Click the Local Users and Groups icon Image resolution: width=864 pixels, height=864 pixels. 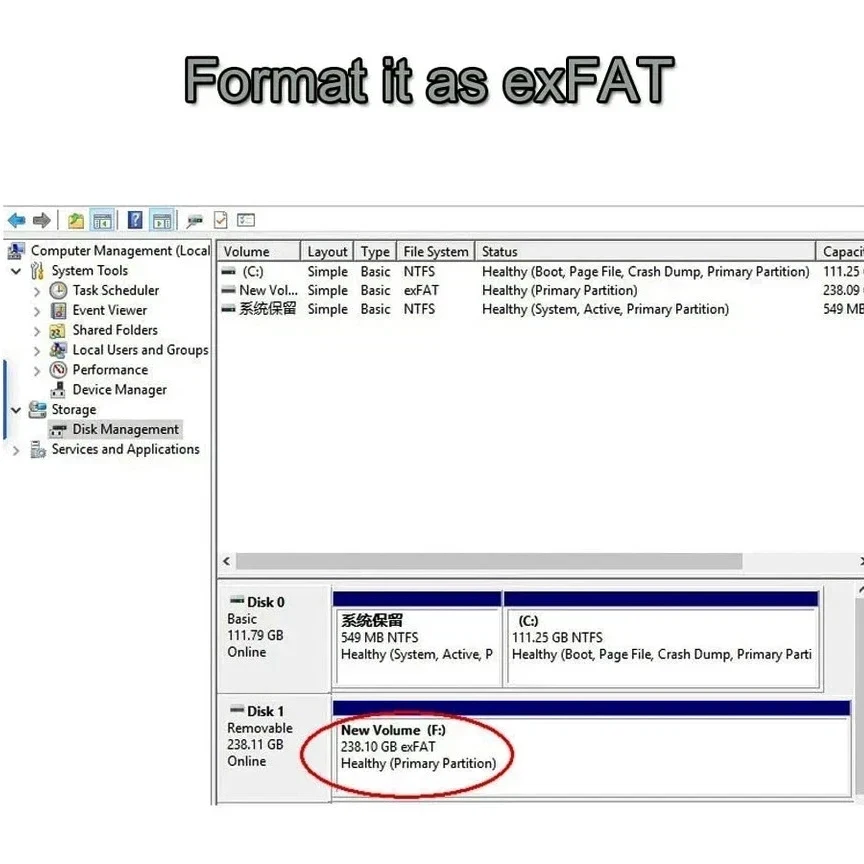tap(58, 350)
